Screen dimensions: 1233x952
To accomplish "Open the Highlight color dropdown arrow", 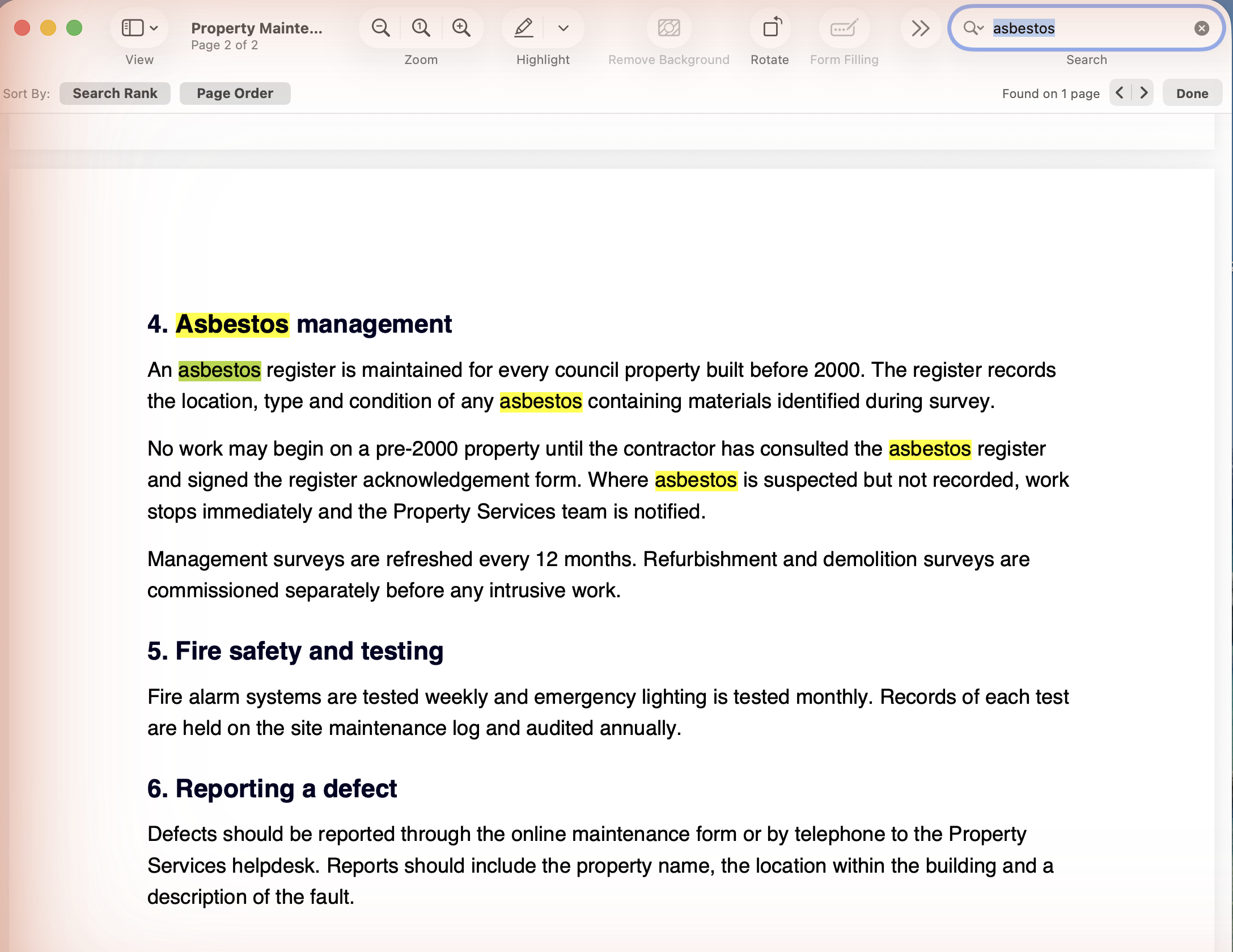I will [x=563, y=28].
